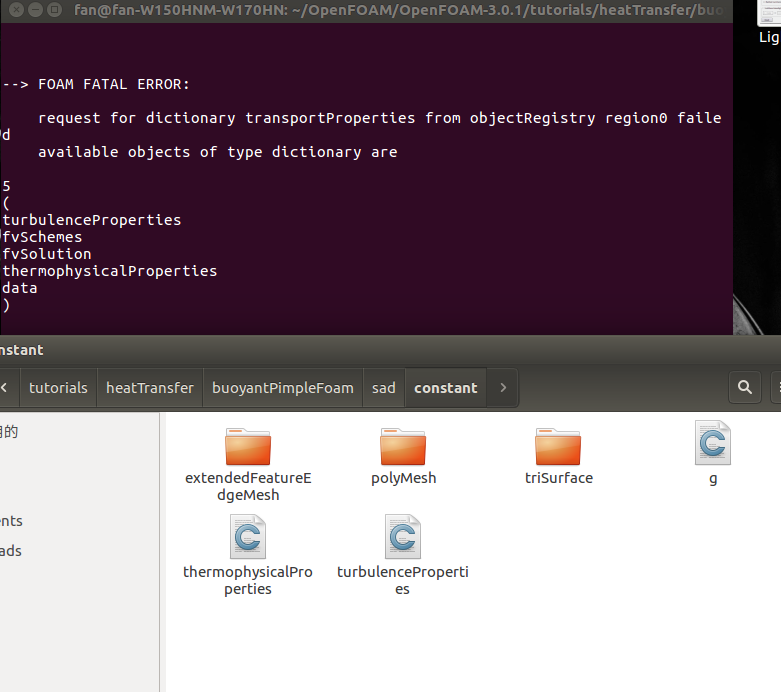The image size is (781, 692).
Task: Click data in the terminal output
Action: pos(20,288)
